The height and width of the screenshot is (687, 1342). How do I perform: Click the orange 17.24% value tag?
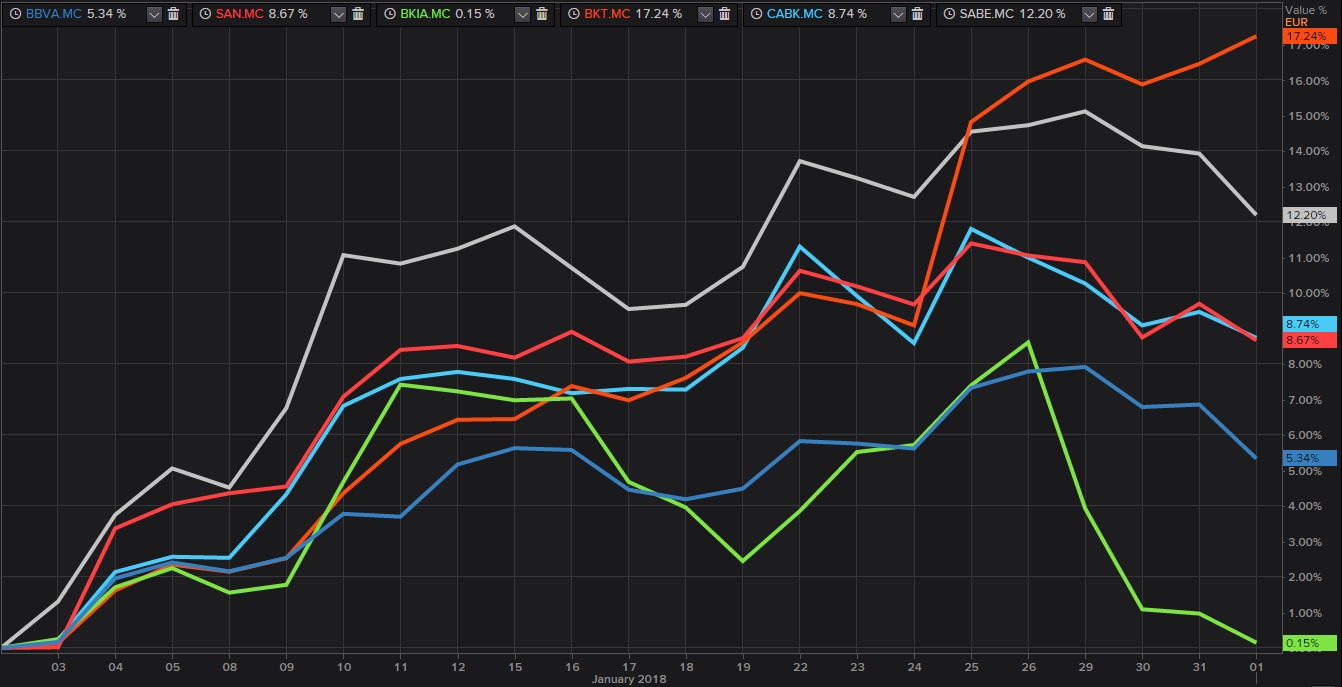pos(1309,36)
